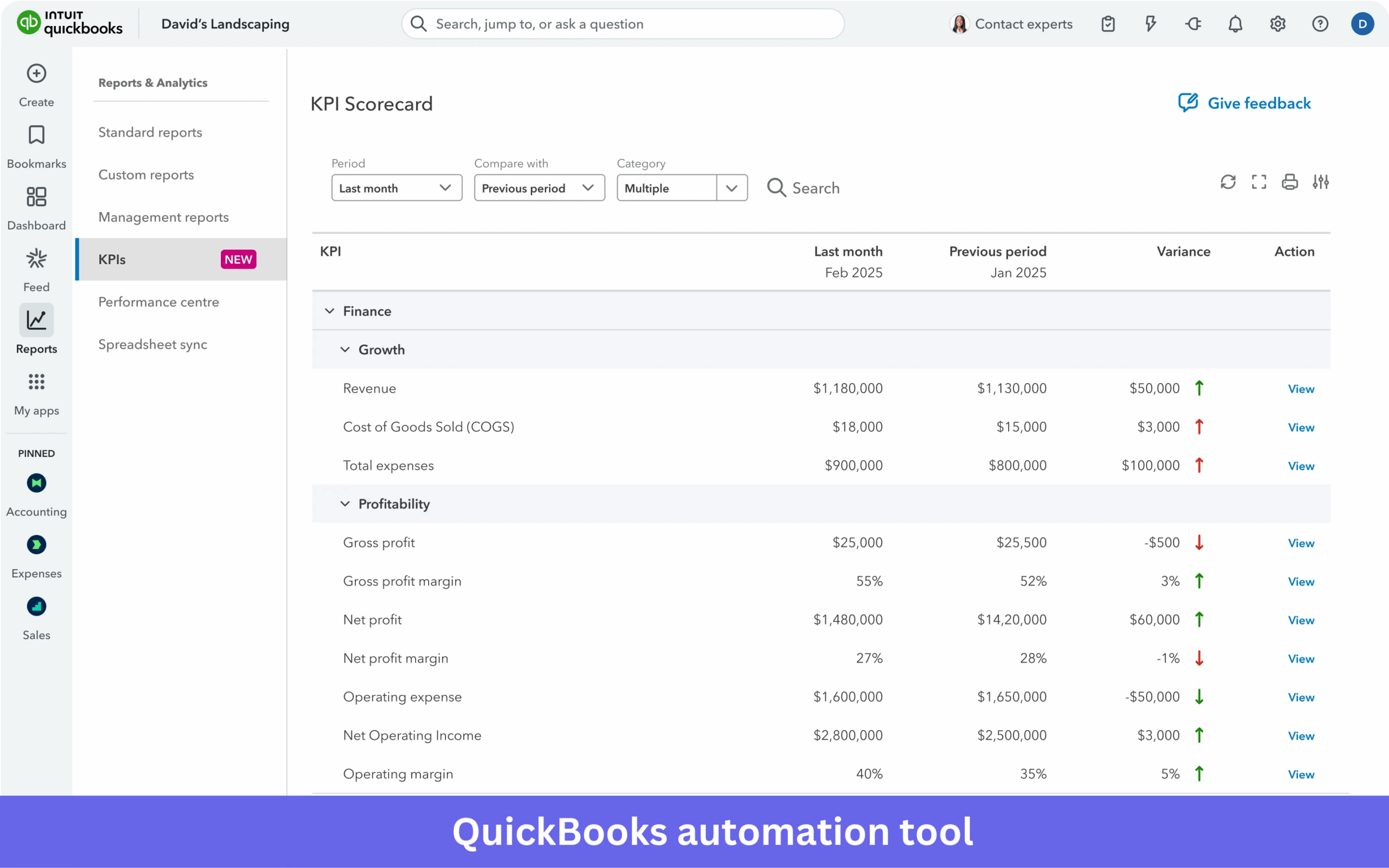
Task: Open pinned Sales app
Action: click(36, 618)
